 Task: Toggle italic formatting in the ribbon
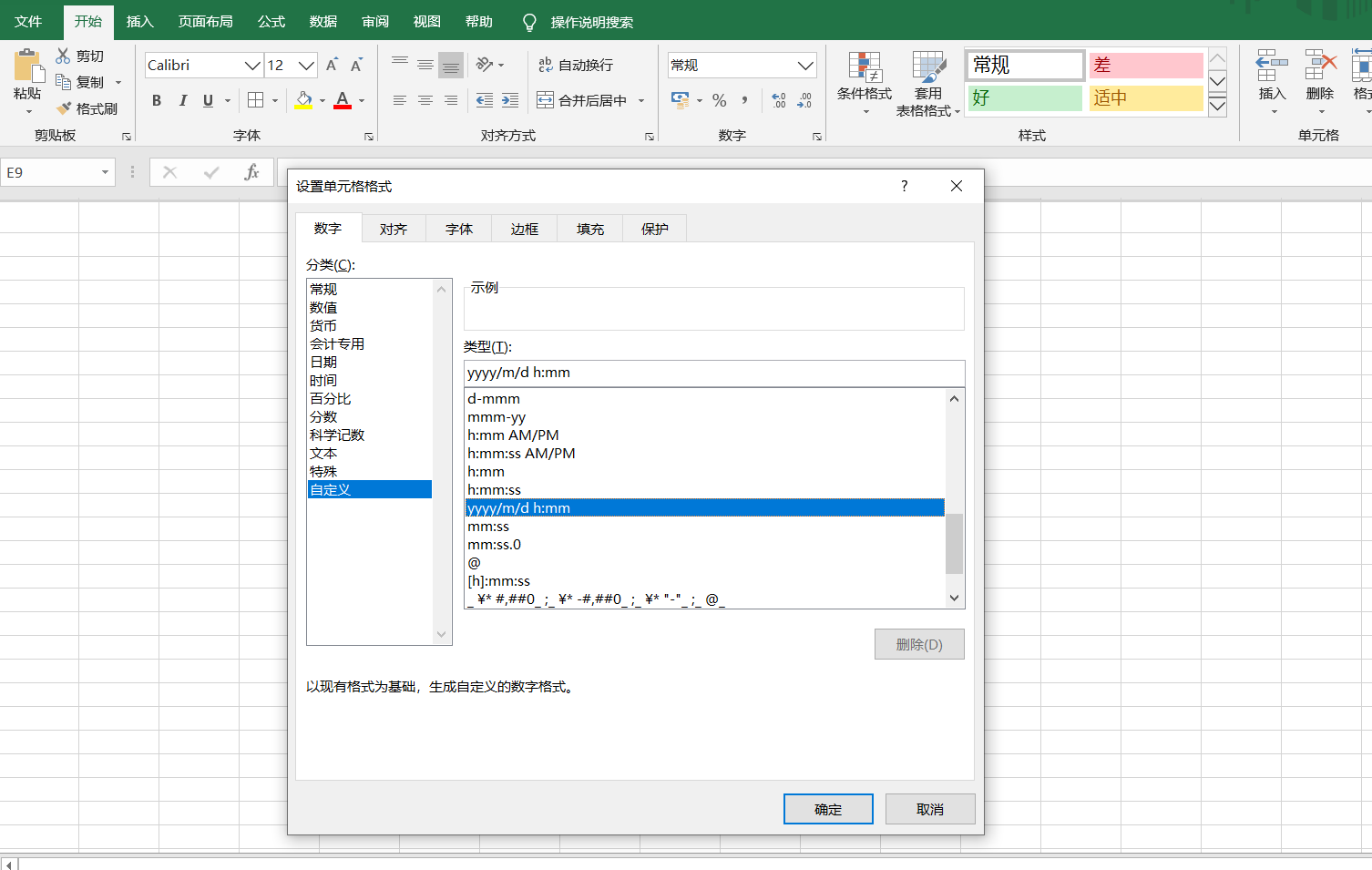click(x=182, y=100)
